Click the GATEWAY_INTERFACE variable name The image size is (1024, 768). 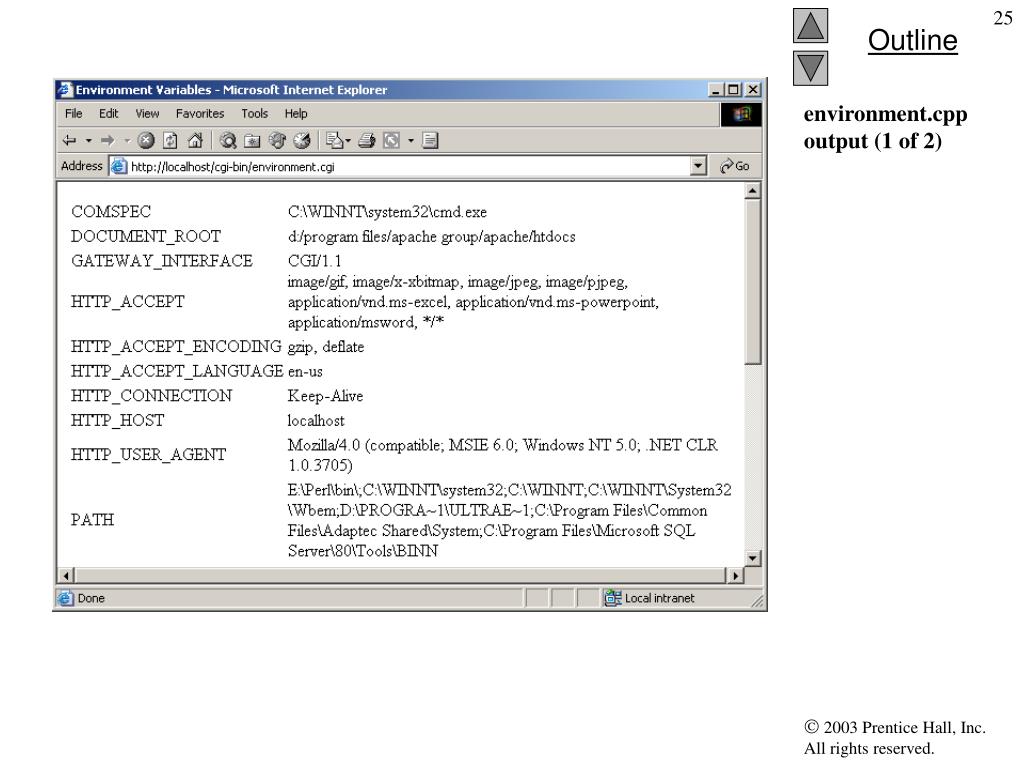[162, 261]
